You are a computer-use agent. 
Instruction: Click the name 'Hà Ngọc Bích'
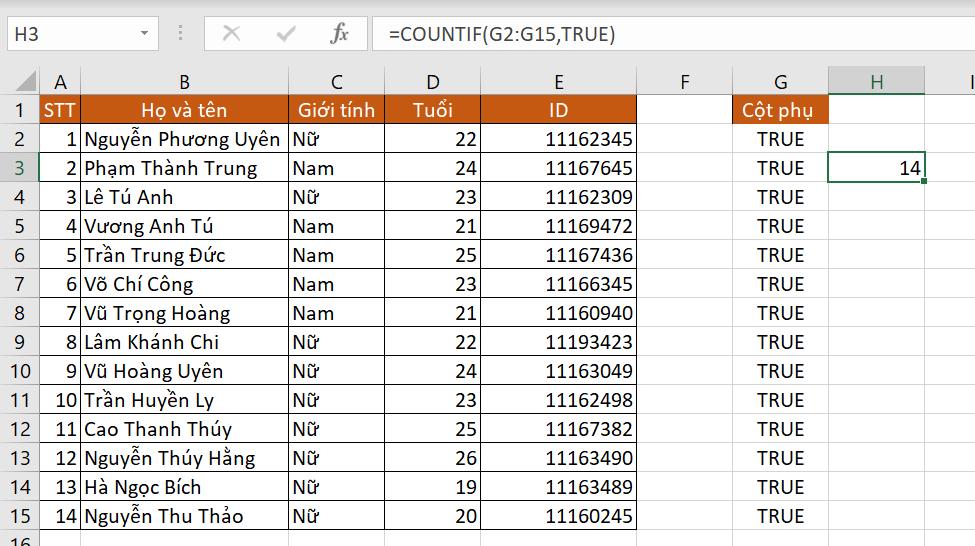coord(143,488)
